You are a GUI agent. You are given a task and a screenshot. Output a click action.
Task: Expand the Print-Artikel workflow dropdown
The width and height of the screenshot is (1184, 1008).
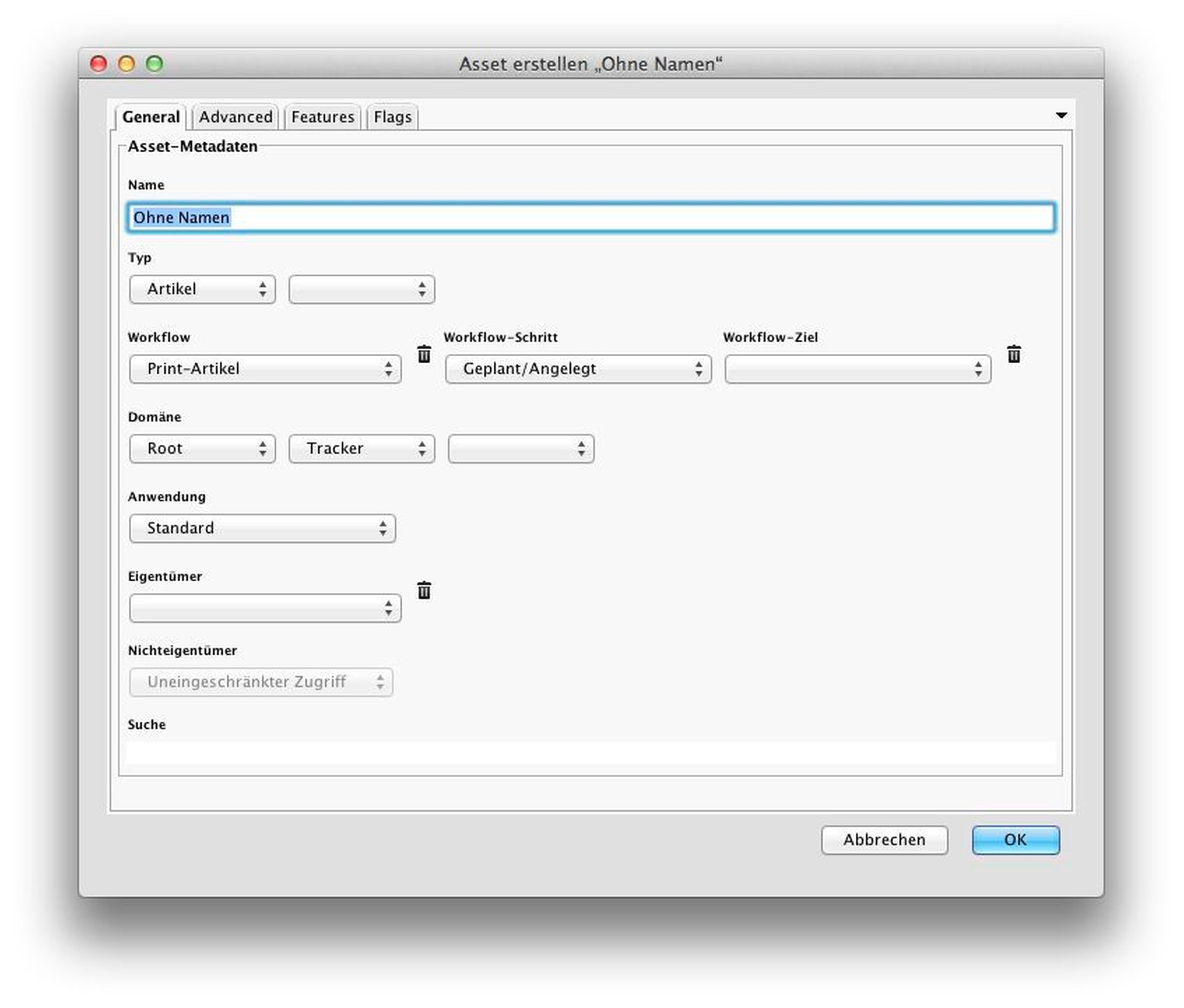[x=265, y=369]
